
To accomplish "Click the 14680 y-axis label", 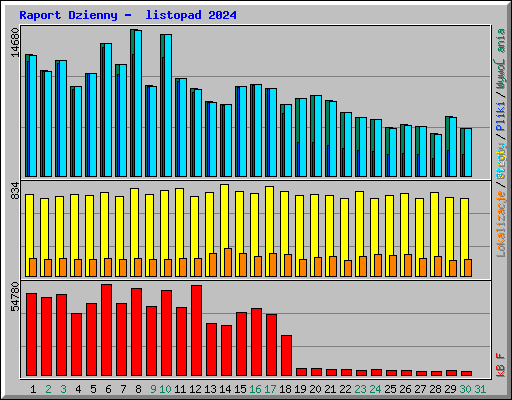I will pyautogui.click(x=15, y=42).
